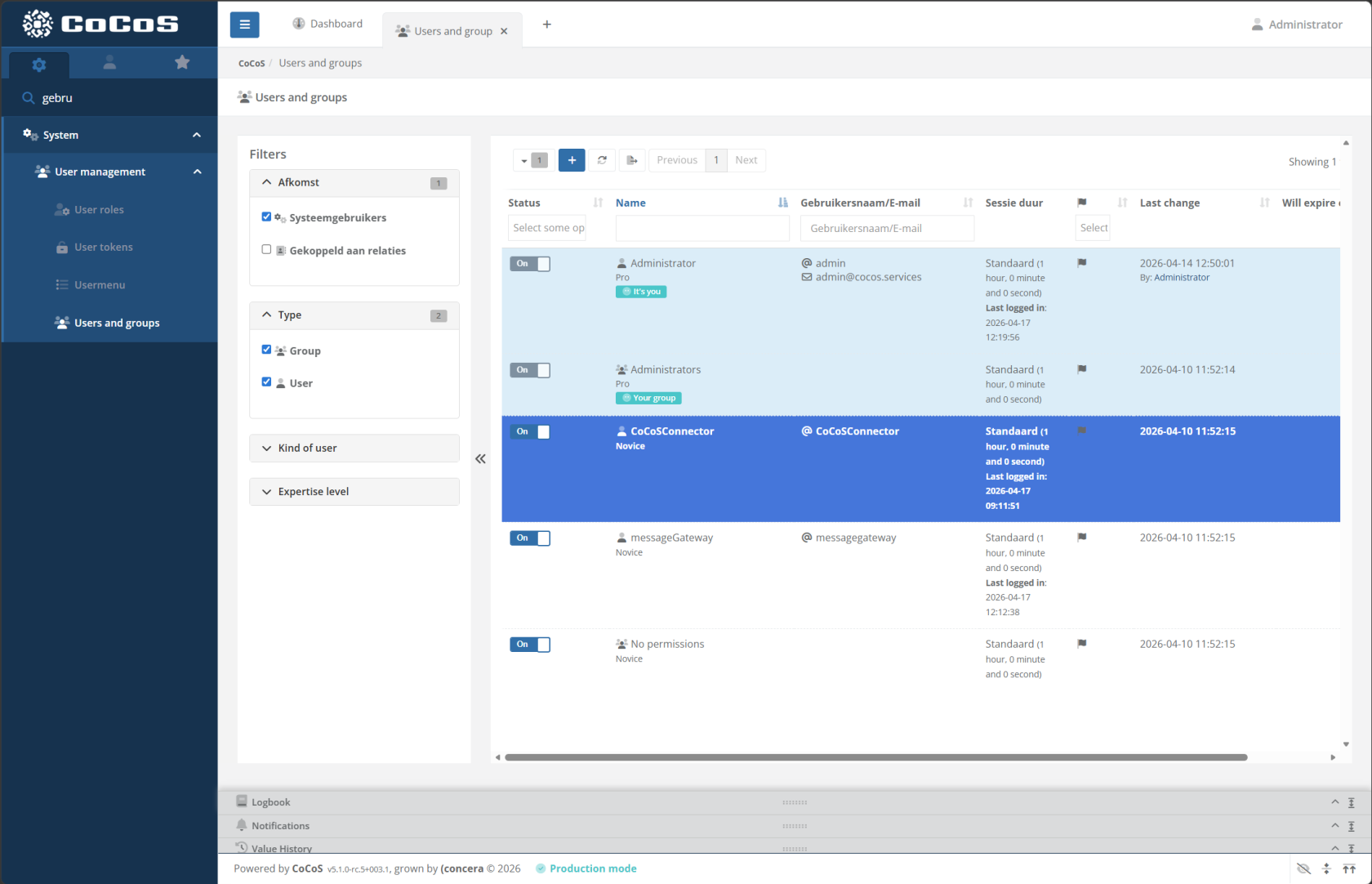The width and height of the screenshot is (1372, 884).
Task: Open the settings gear sidebar tab
Action: [38, 65]
